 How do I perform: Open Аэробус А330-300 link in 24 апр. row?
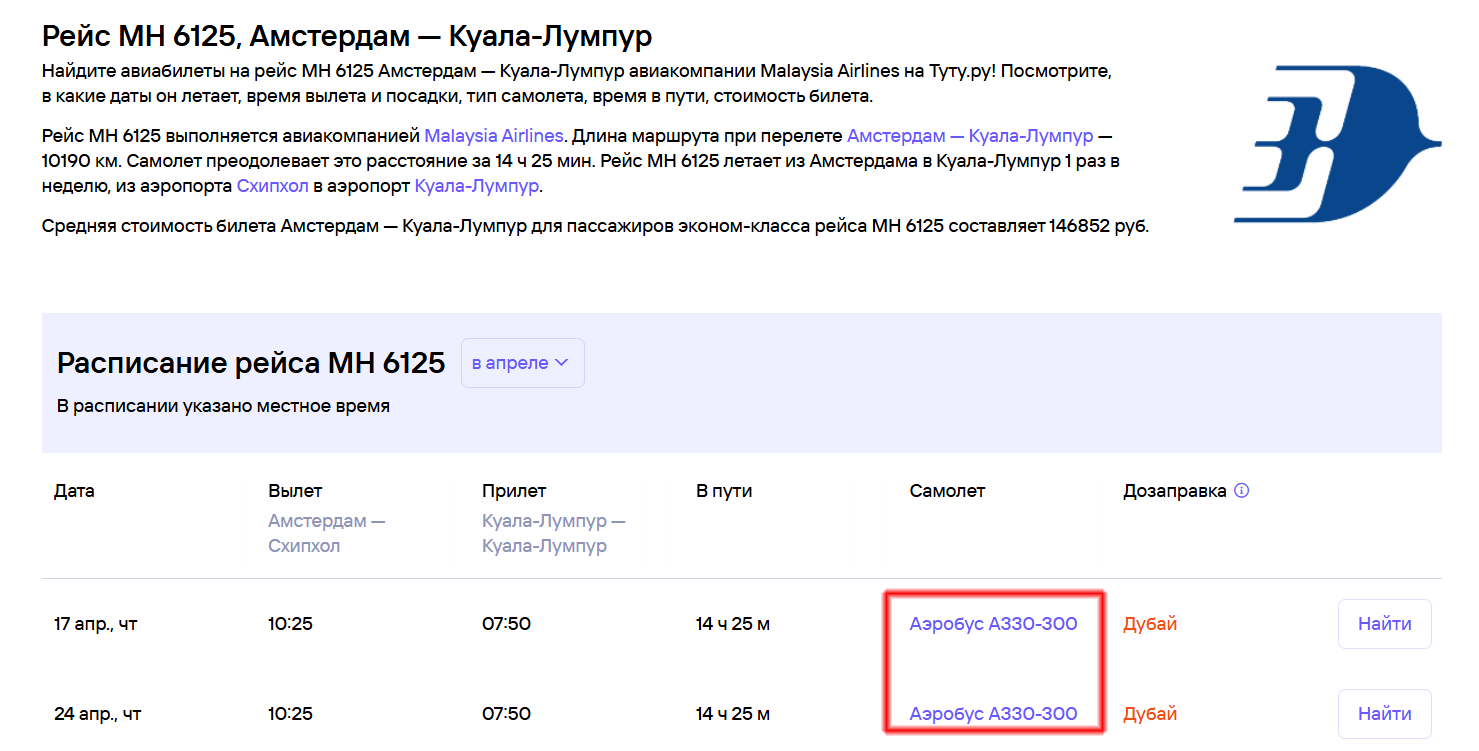click(993, 714)
